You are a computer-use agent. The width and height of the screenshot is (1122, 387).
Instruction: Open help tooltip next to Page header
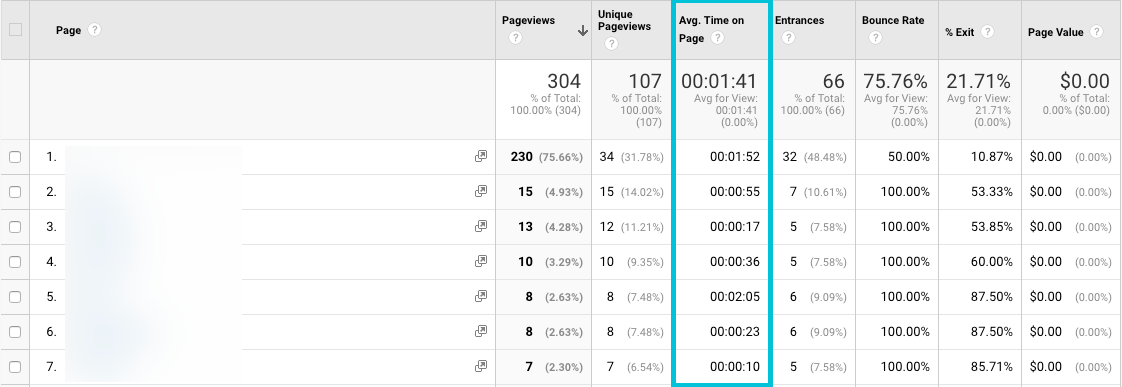94,30
